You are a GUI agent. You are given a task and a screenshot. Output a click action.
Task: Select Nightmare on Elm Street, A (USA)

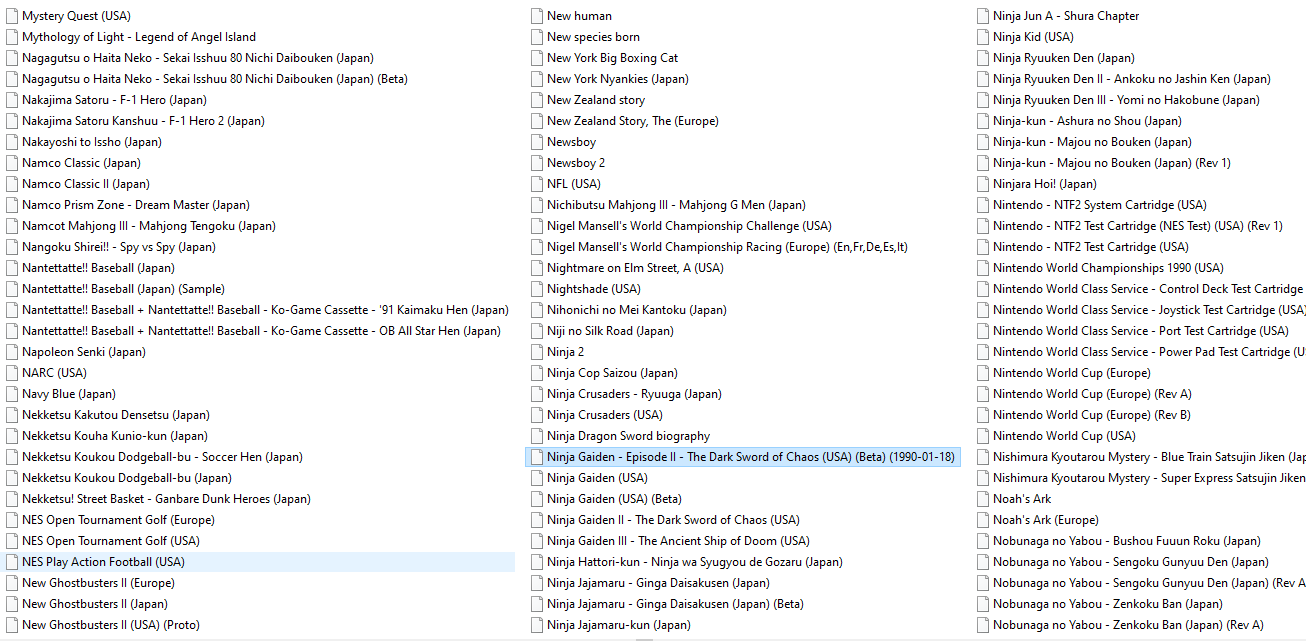click(x=635, y=268)
